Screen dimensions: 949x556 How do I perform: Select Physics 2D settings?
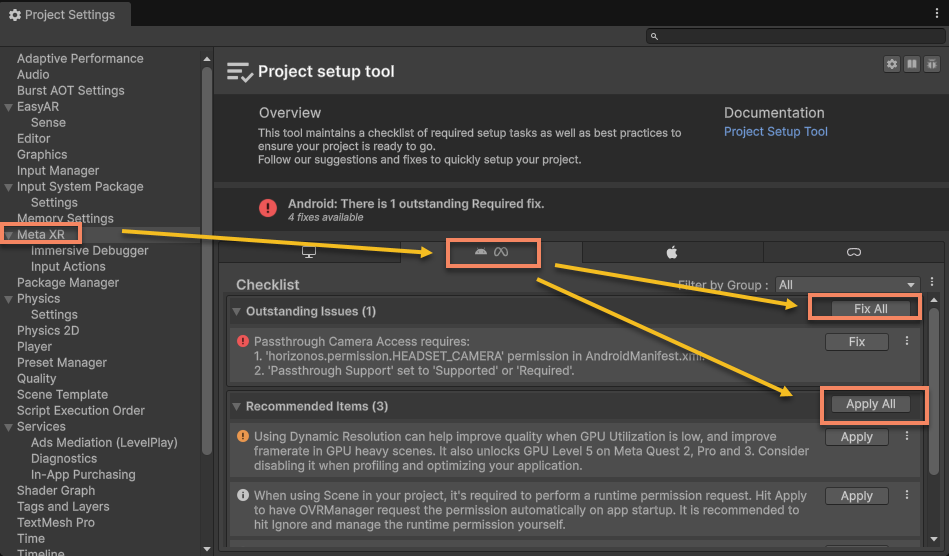click(48, 331)
